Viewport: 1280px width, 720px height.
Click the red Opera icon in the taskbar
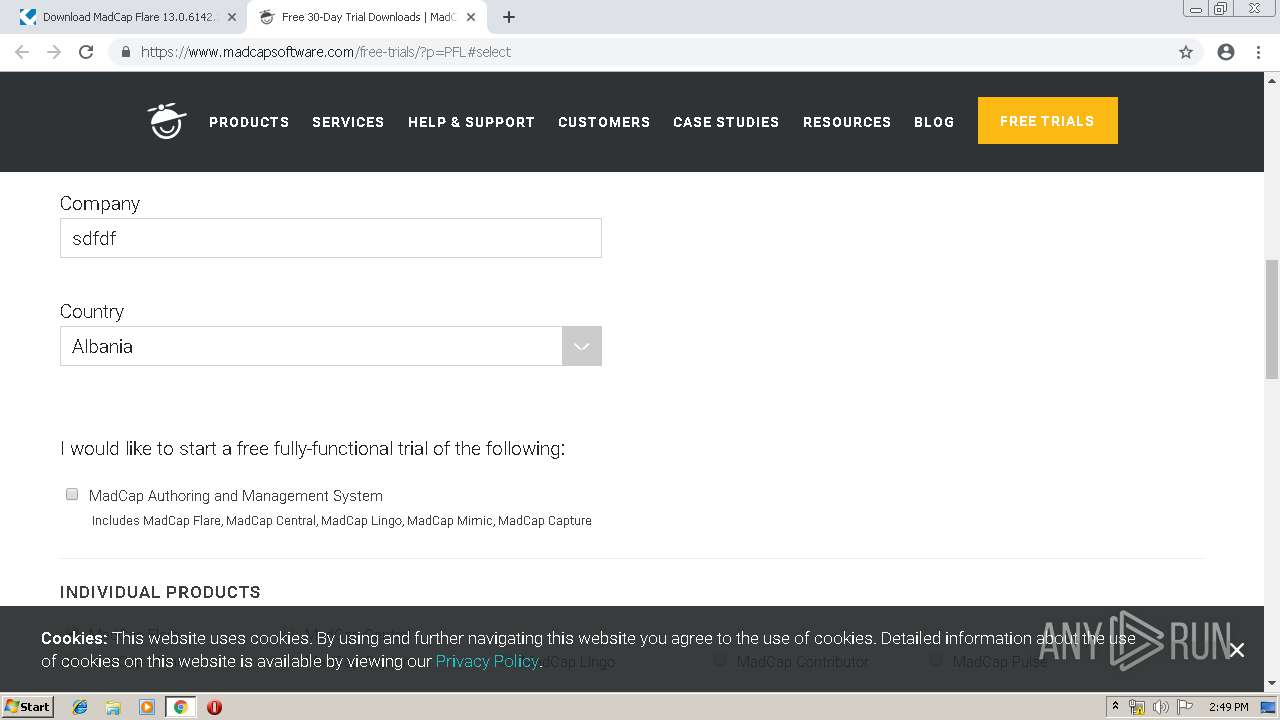pyautogui.click(x=214, y=707)
